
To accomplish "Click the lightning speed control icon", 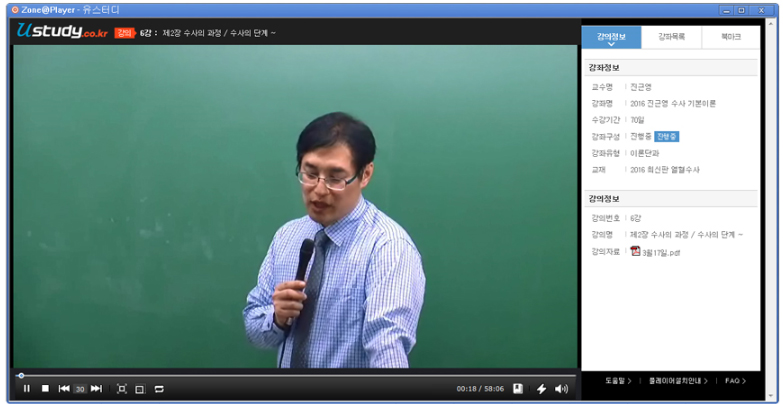I will click(x=542, y=388).
